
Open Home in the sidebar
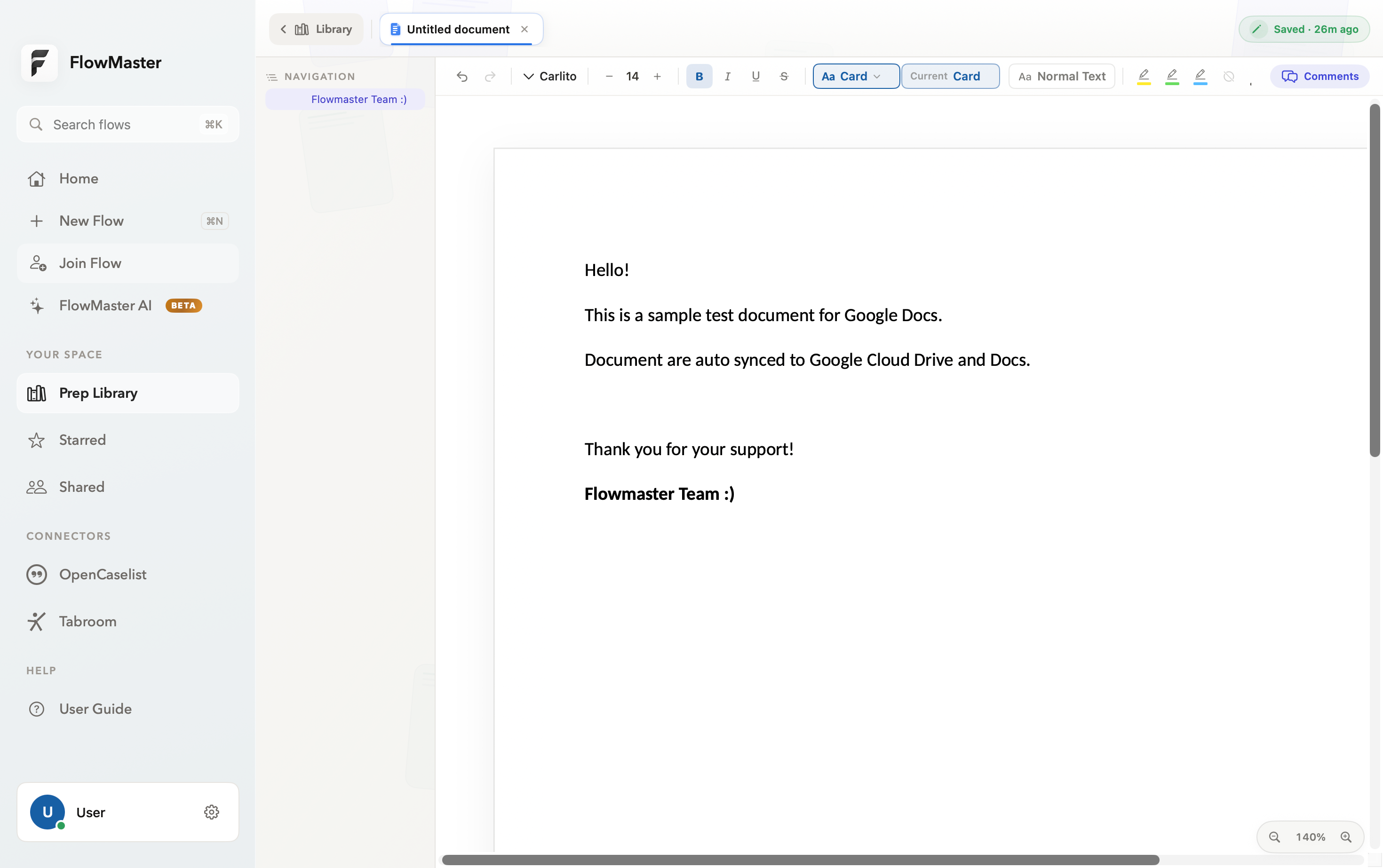click(127, 179)
